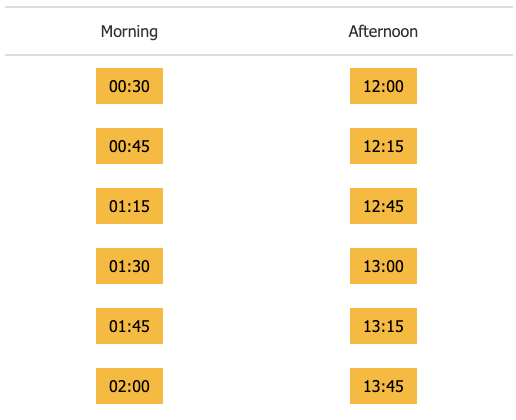Select the 13:00 time slot
This screenshot has height=420, width=516.
pos(383,266)
